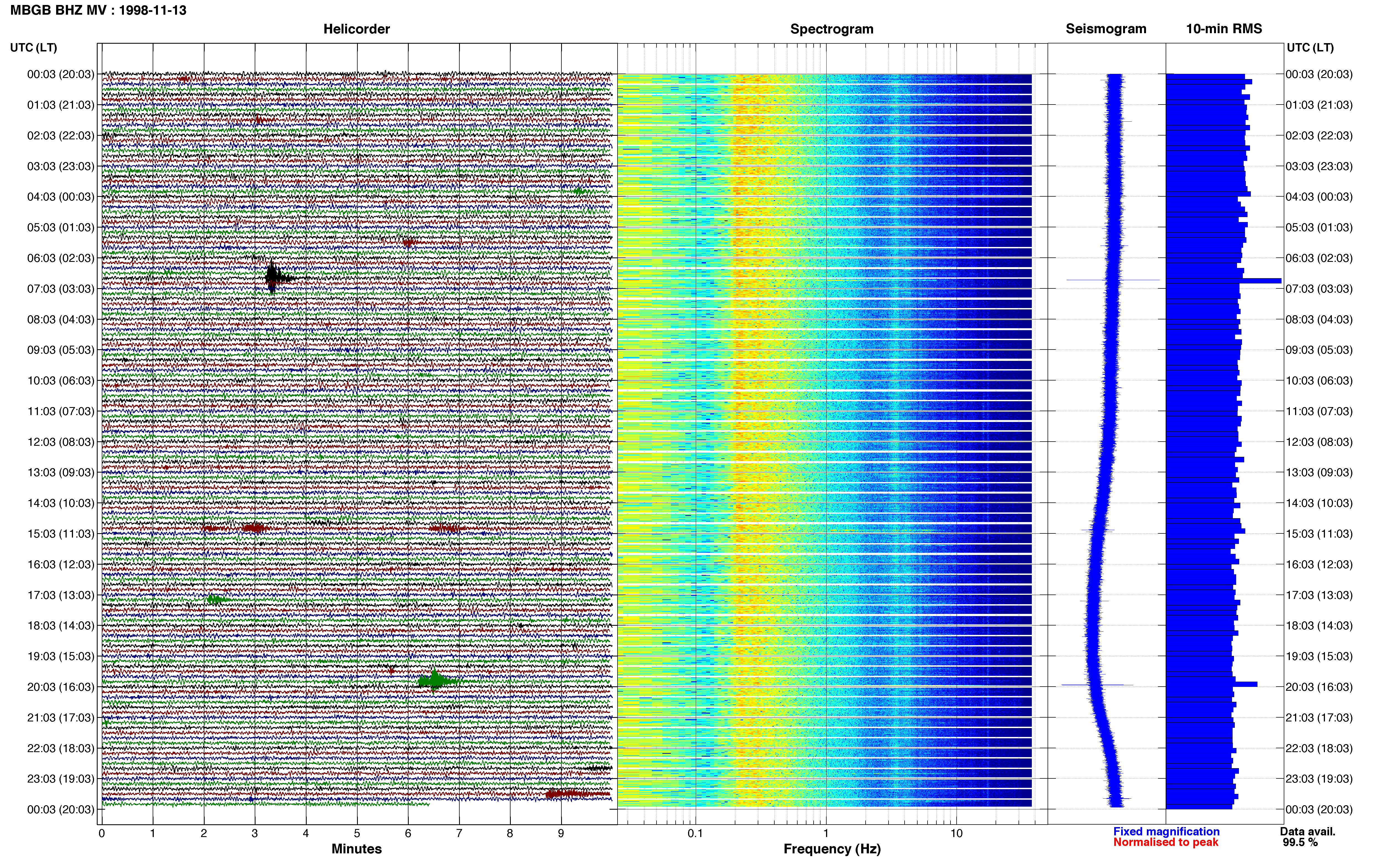Click left time label '00:03 (20:03)' at top

pos(61,74)
